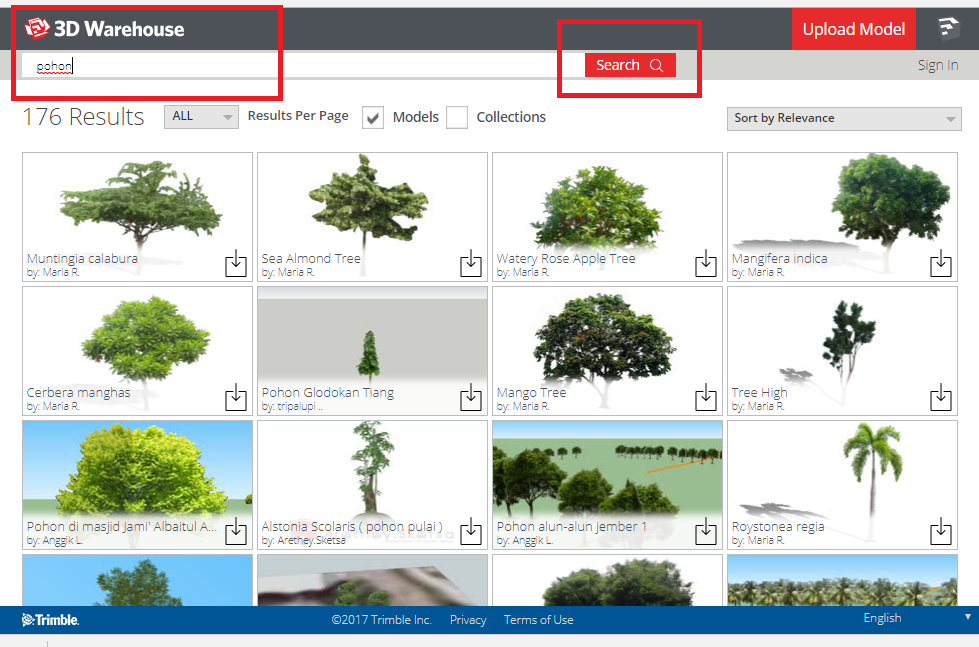Download the Mangifera indica model
Screen dimensions: 979x647
(x=940, y=264)
